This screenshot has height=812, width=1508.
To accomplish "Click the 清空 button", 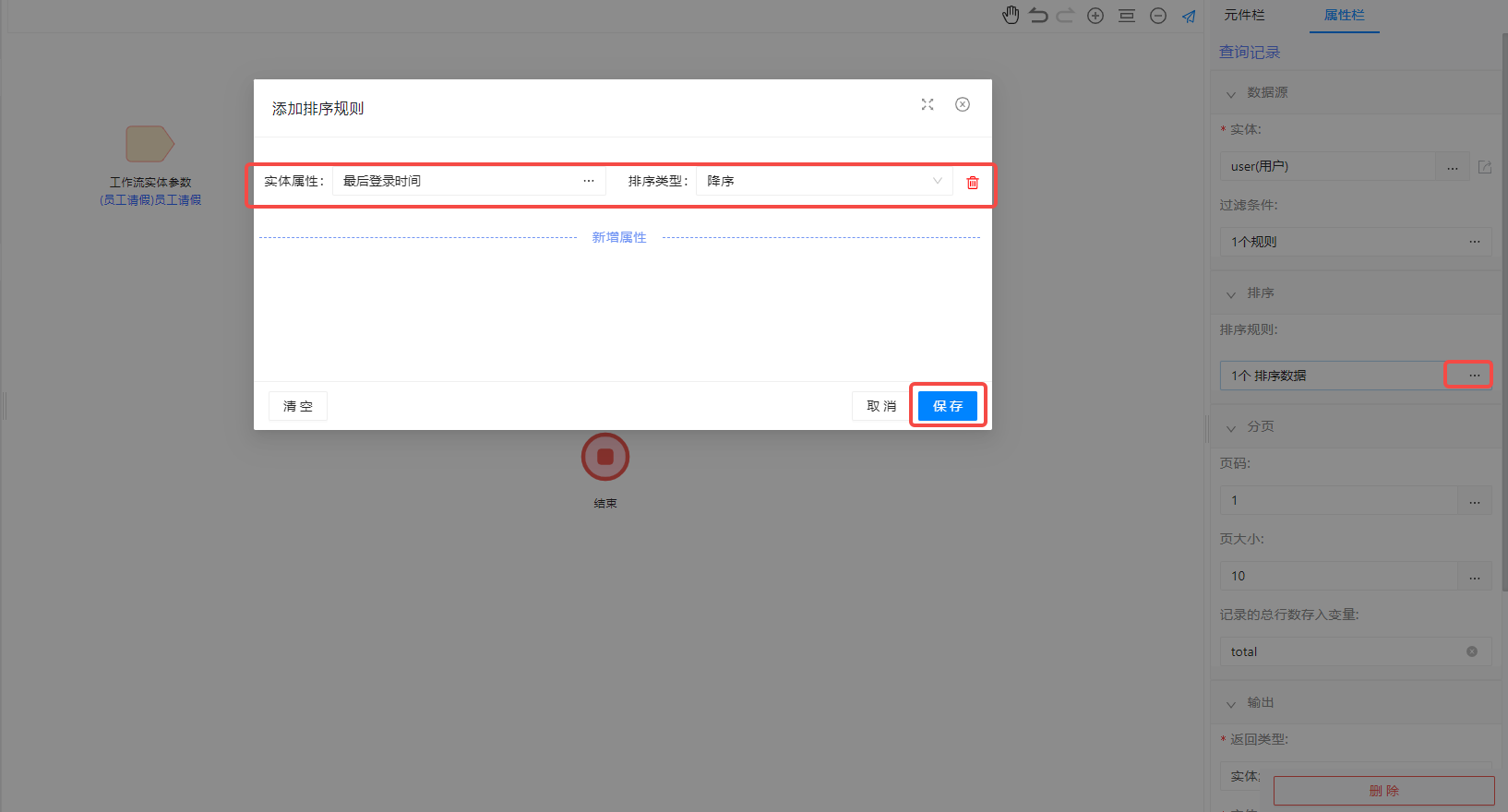I will click(298, 406).
